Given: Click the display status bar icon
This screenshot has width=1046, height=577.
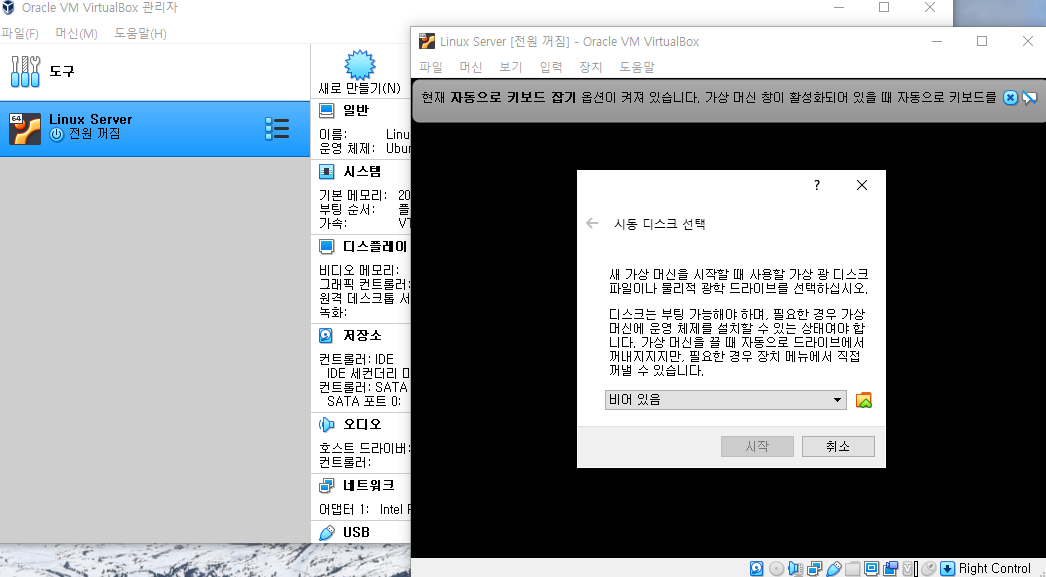Looking at the screenshot, I should tap(871, 568).
